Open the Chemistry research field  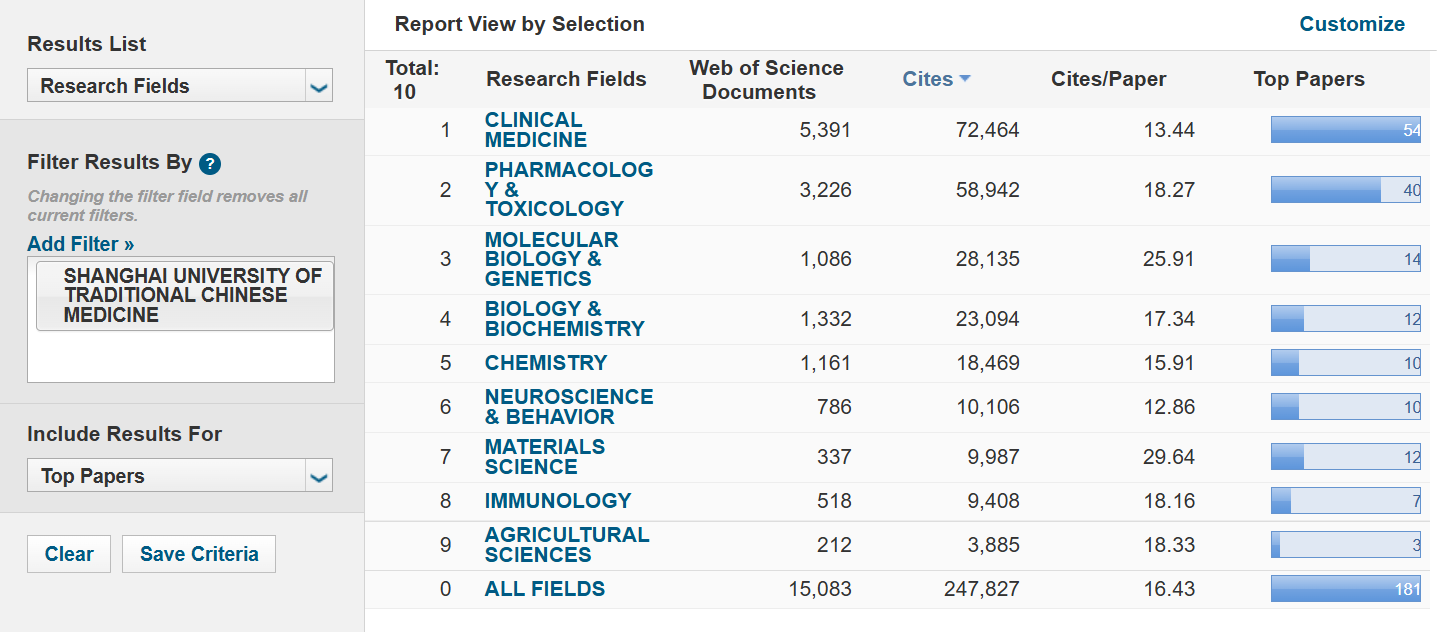pos(546,363)
